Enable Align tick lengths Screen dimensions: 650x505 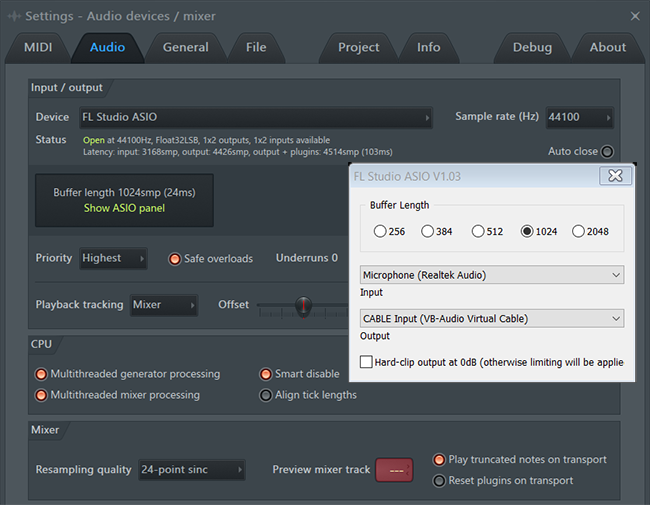coord(266,395)
